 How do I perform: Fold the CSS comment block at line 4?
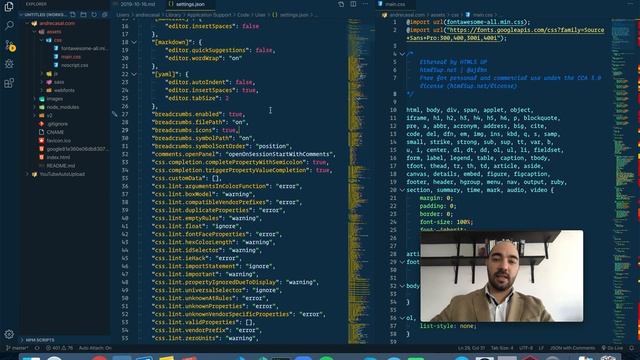(x=402, y=54)
